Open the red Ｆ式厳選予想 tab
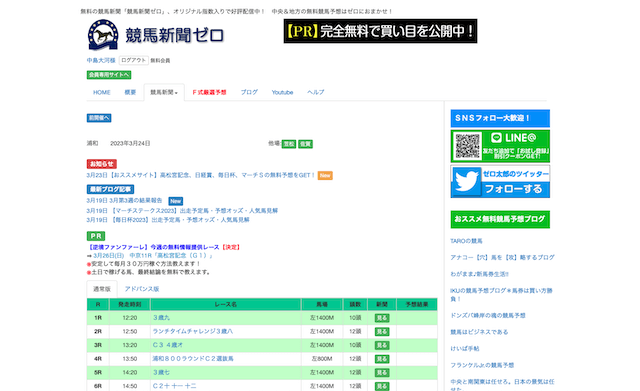The width and height of the screenshot is (640, 391). click(x=209, y=92)
